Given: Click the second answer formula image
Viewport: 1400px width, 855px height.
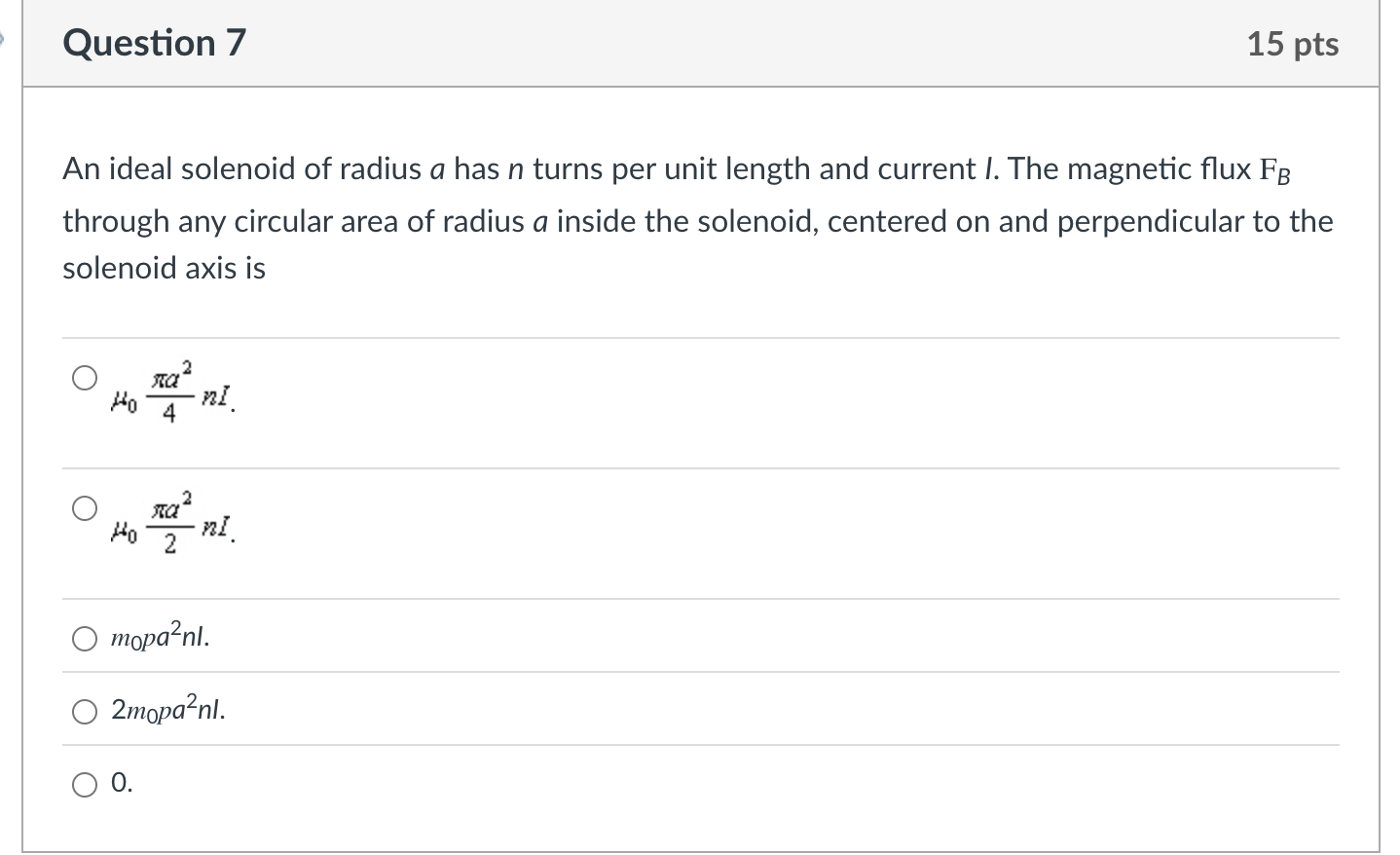Looking at the screenshot, I should [x=170, y=523].
